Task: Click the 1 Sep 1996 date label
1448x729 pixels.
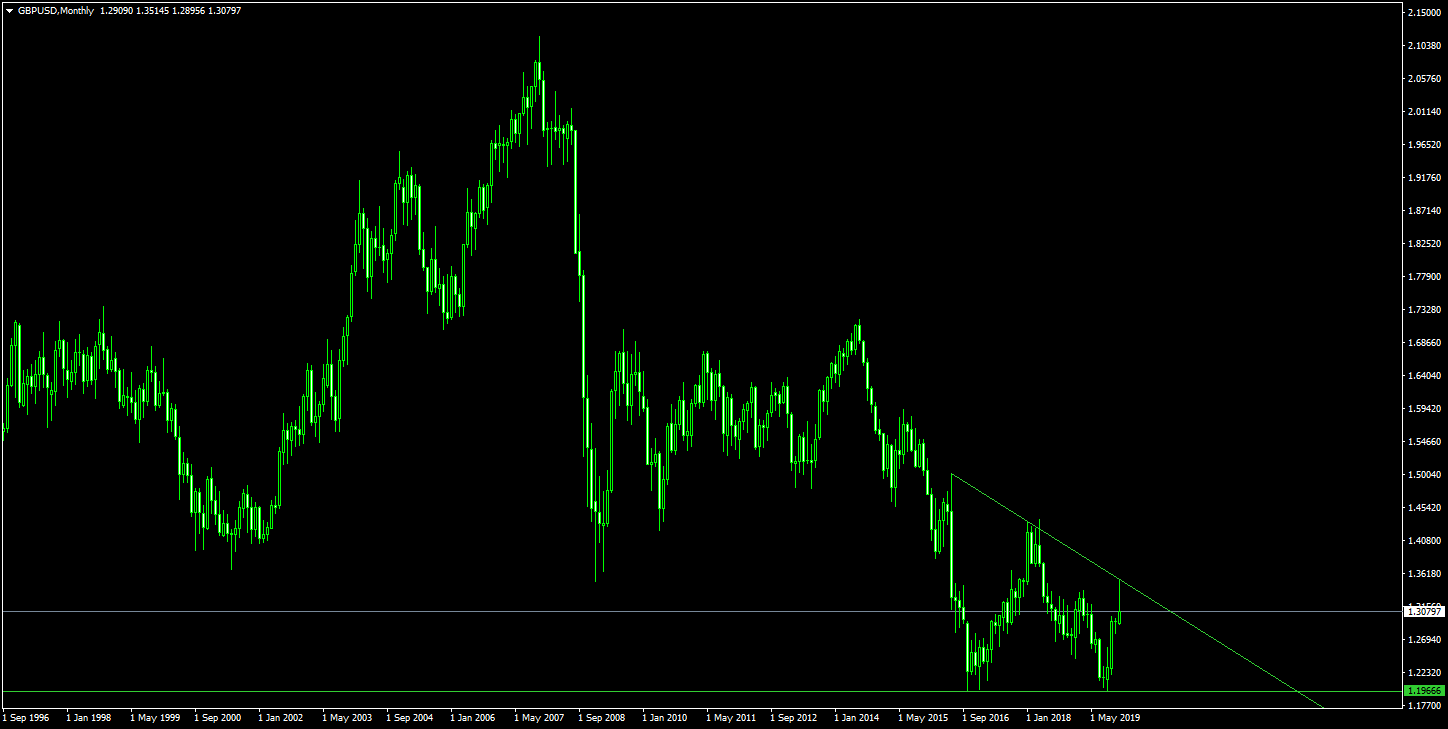Action: click(27, 718)
